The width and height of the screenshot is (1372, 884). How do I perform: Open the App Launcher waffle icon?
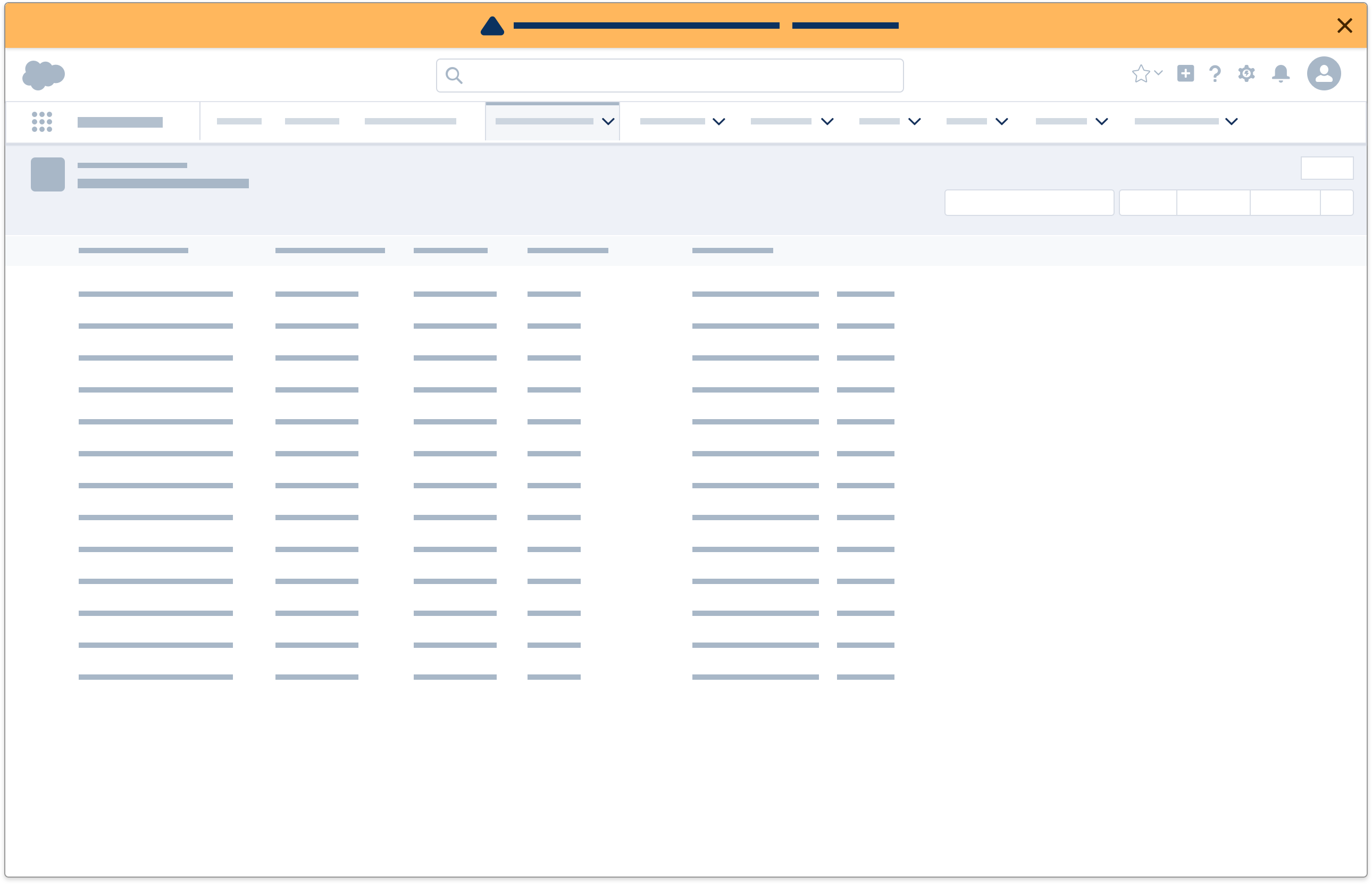click(43, 121)
